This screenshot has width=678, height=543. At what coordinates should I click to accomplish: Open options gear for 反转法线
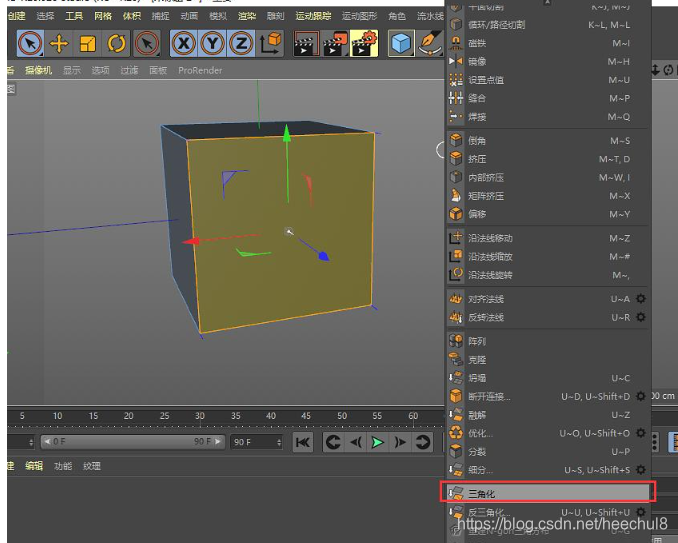tap(641, 317)
